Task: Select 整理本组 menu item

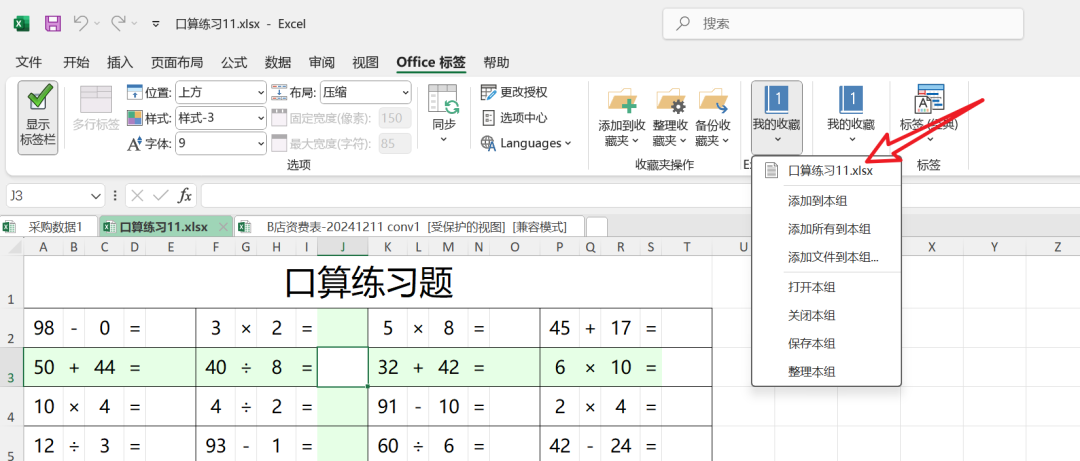Action: click(826, 372)
